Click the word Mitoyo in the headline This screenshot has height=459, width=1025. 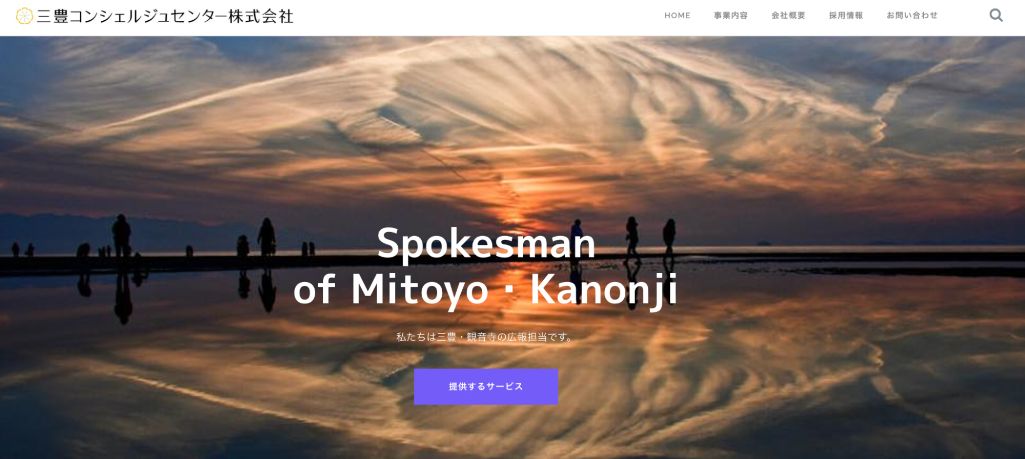tap(430, 290)
